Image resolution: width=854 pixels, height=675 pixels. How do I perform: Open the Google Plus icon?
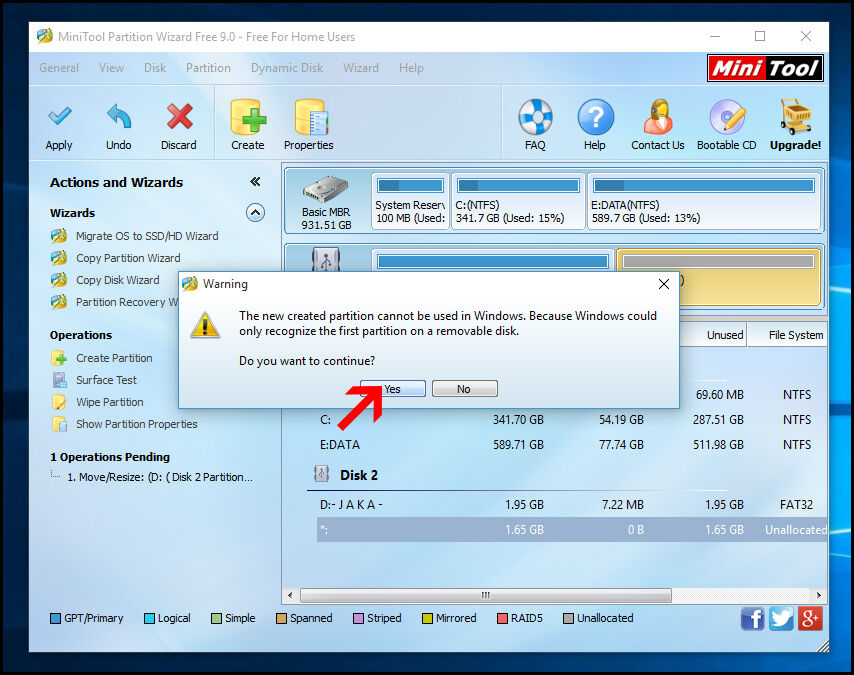pyautogui.click(x=810, y=619)
